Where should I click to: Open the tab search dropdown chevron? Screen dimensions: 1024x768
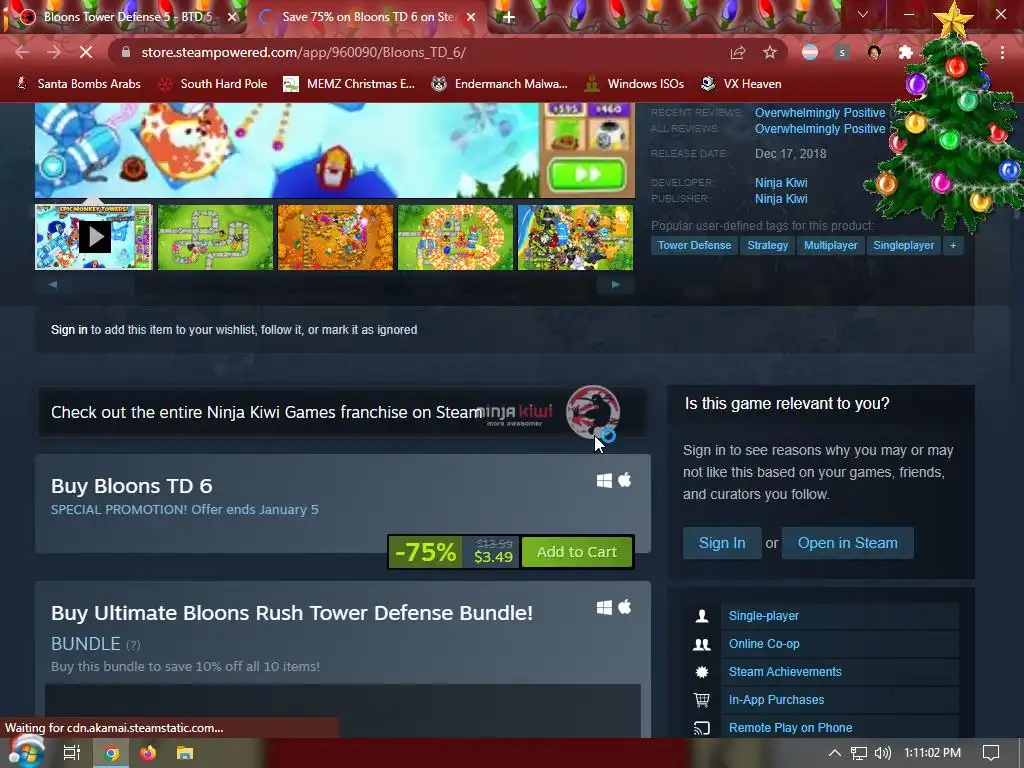click(x=863, y=14)
